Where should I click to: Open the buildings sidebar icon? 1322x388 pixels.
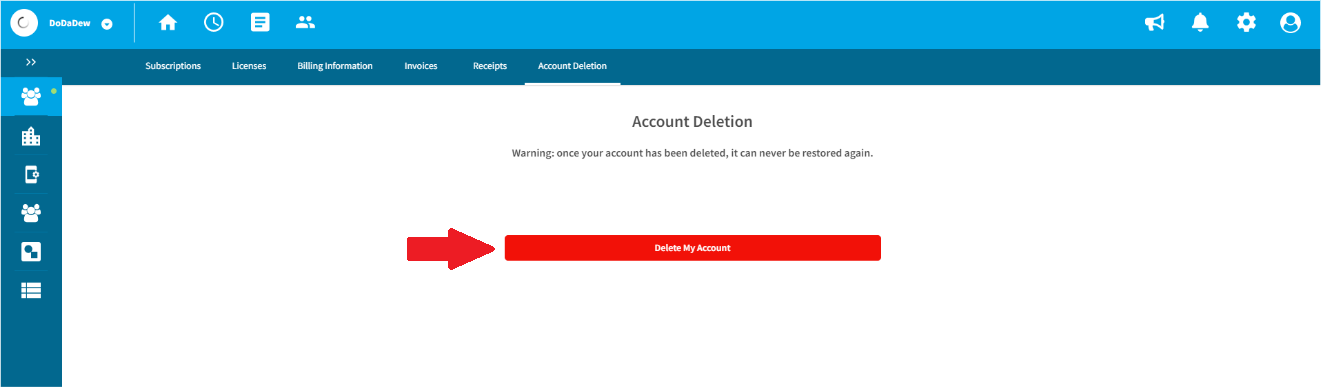[31, 136]
